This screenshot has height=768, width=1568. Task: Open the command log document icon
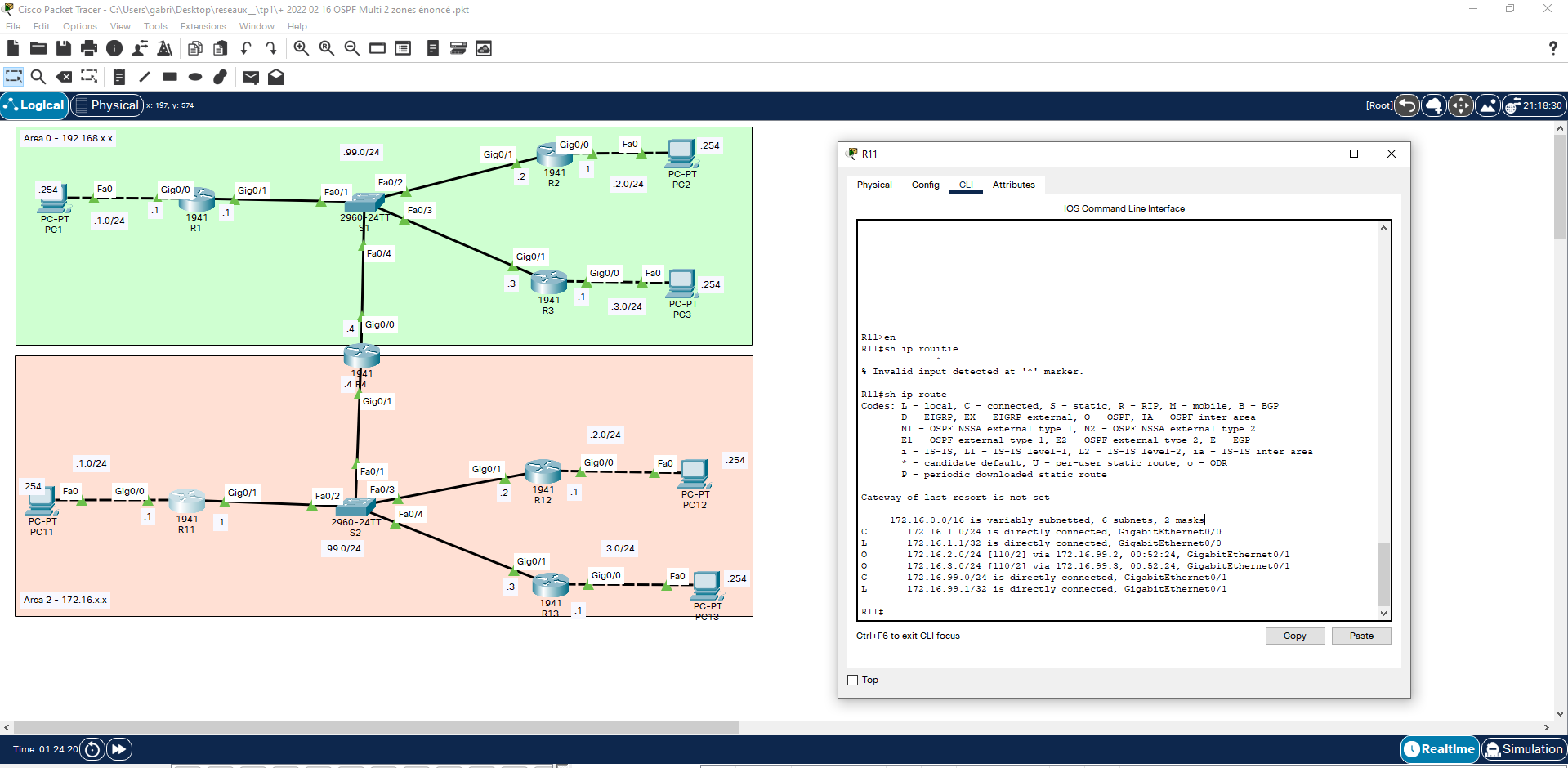click(x=433, y=48)
